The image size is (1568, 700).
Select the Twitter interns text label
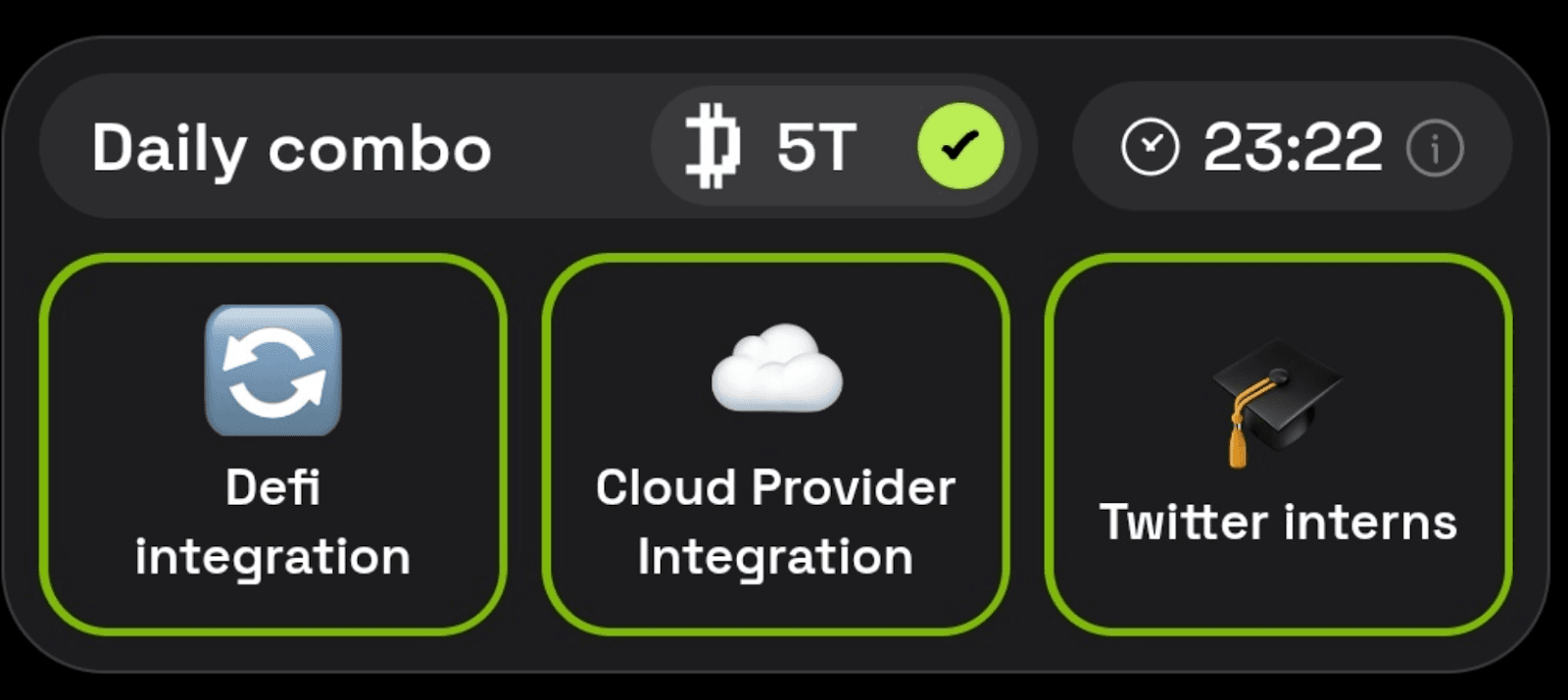[1278, 522]
